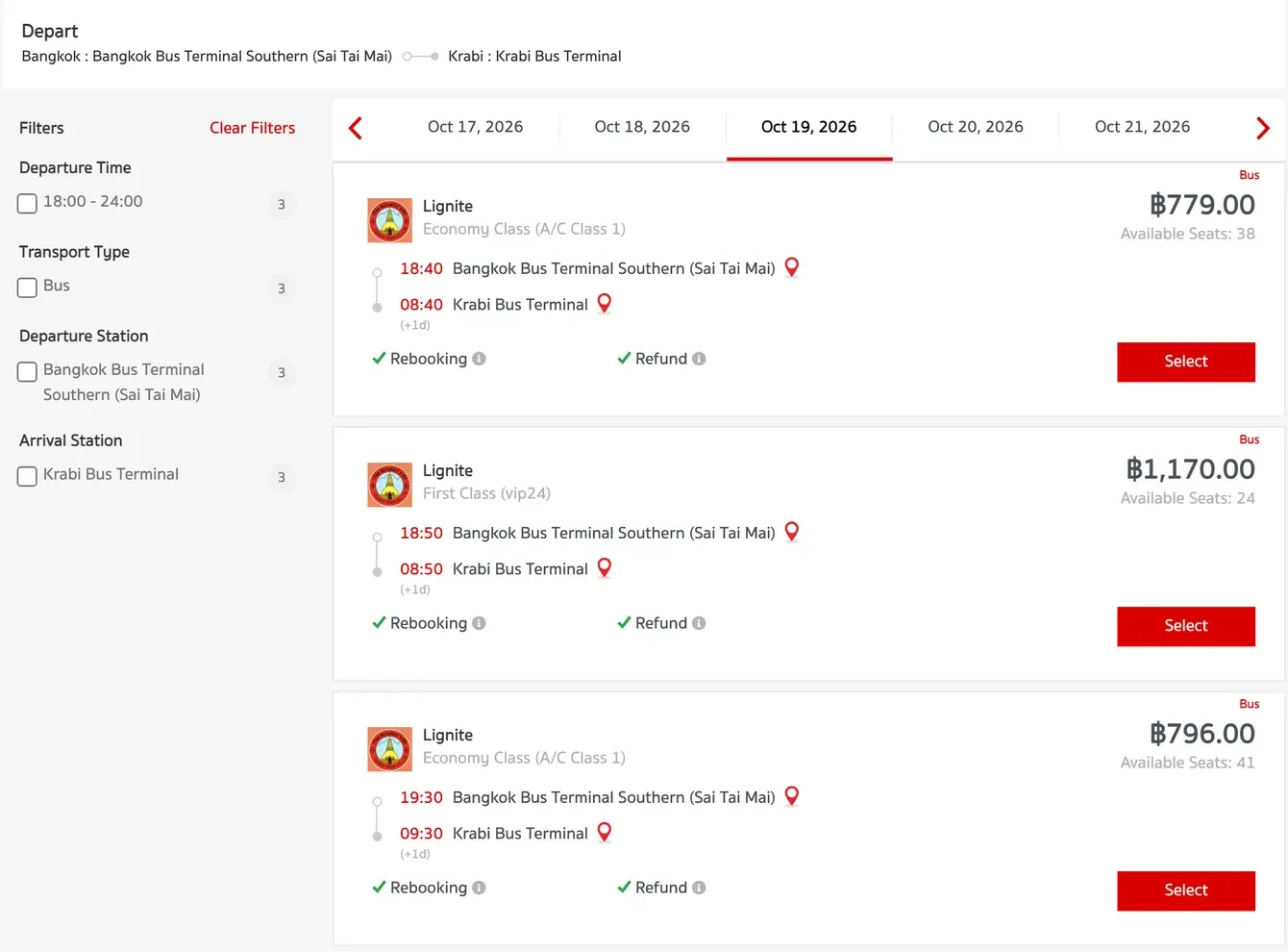Switch to the Oct 20, 2026 tab
Viewport: 1288px width, 952px height.
pos(976,127)
